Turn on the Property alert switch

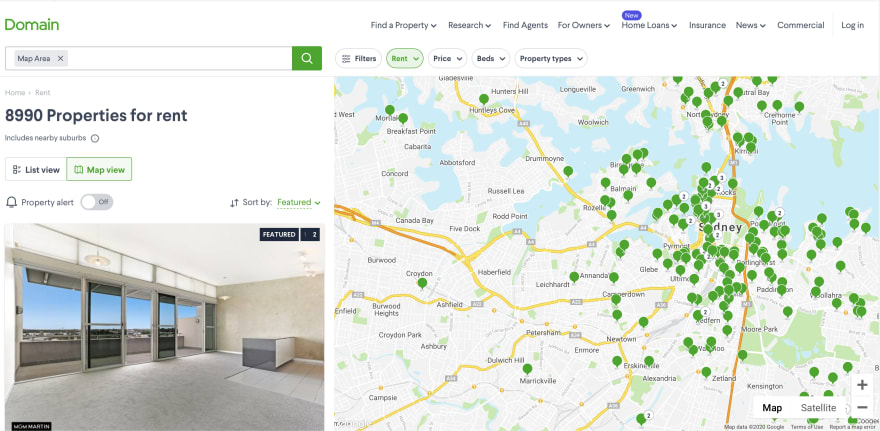pos(97,202)
